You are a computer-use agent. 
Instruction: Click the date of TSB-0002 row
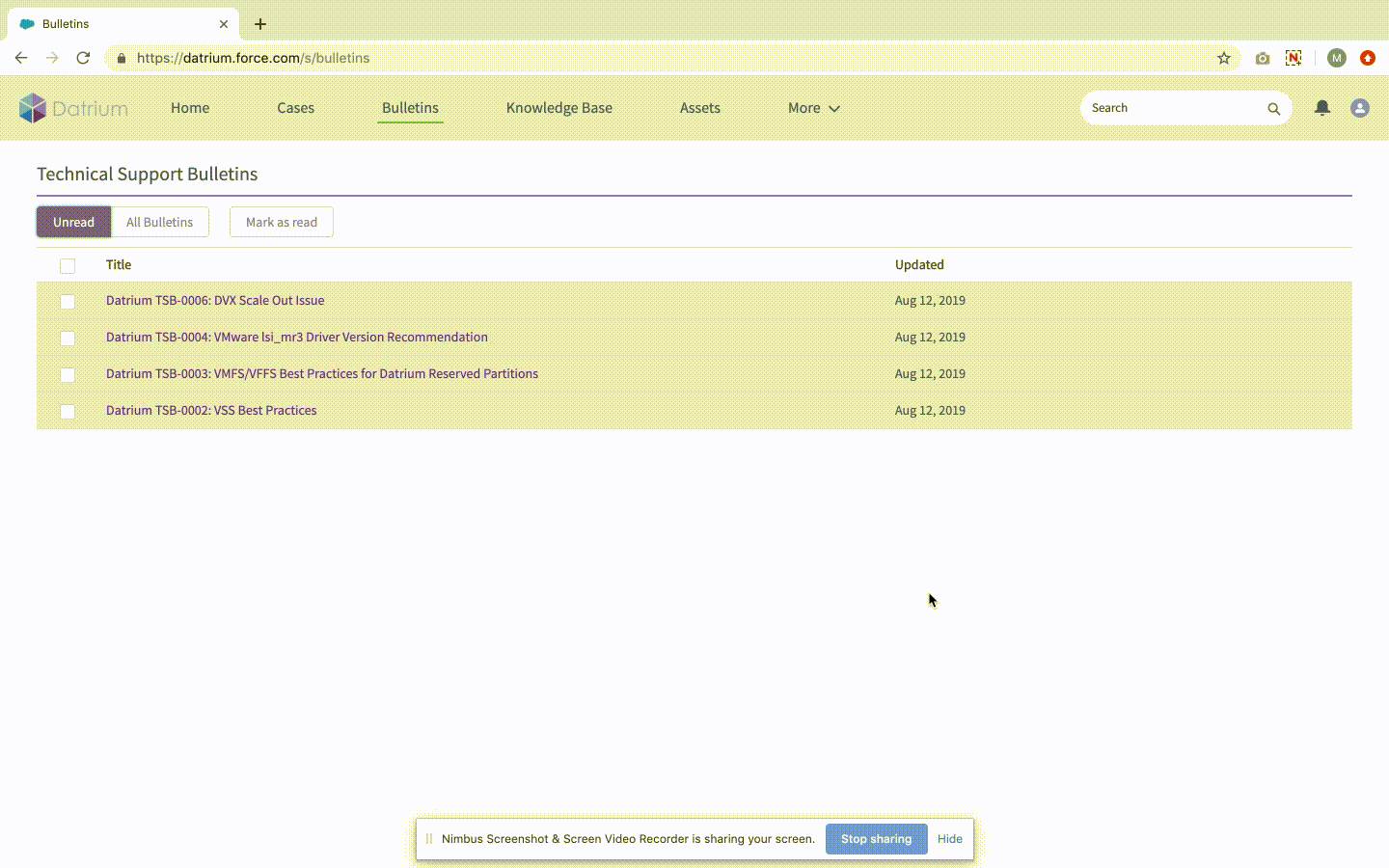(930, 411)
